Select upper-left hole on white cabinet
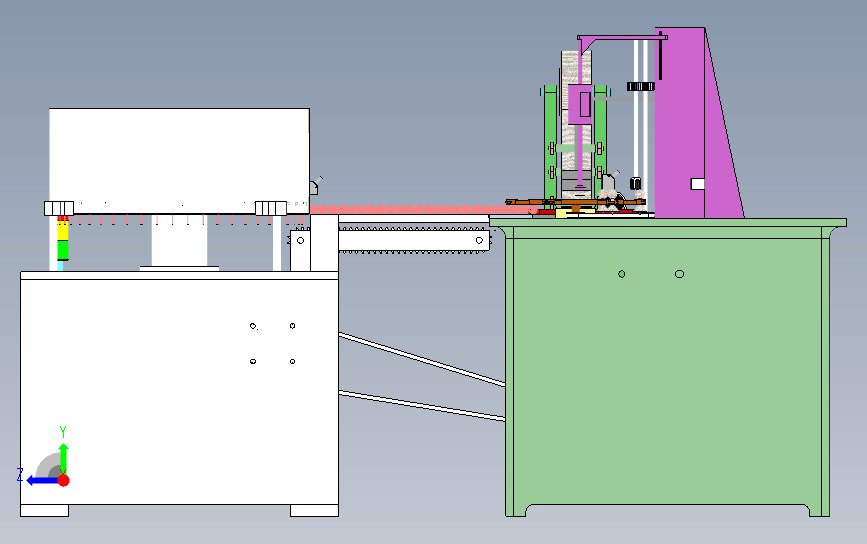 [253, 326]
